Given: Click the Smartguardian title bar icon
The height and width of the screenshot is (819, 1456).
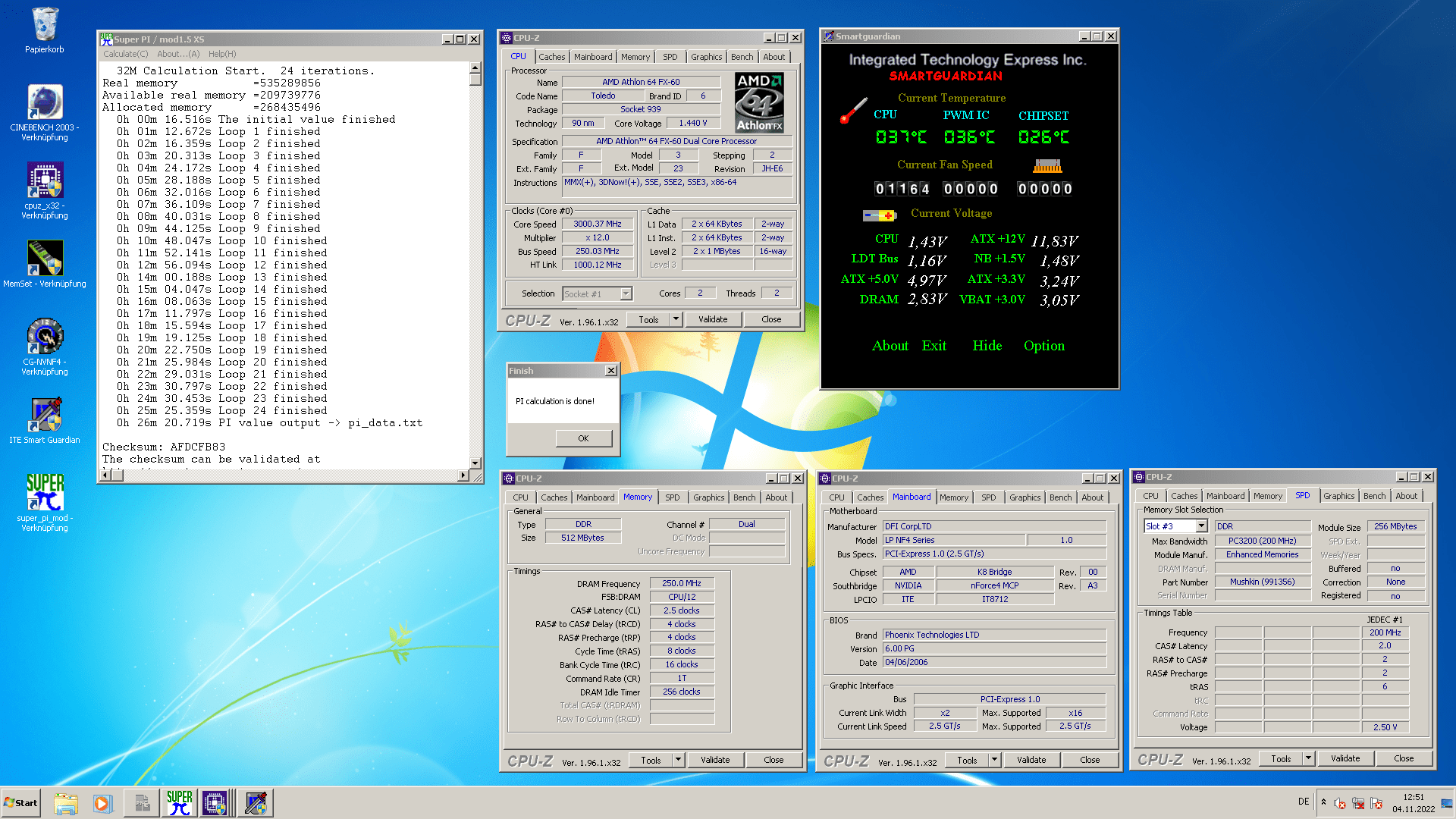Looking at the screenshot, I should pyautogui.click(x=829, y=36).
